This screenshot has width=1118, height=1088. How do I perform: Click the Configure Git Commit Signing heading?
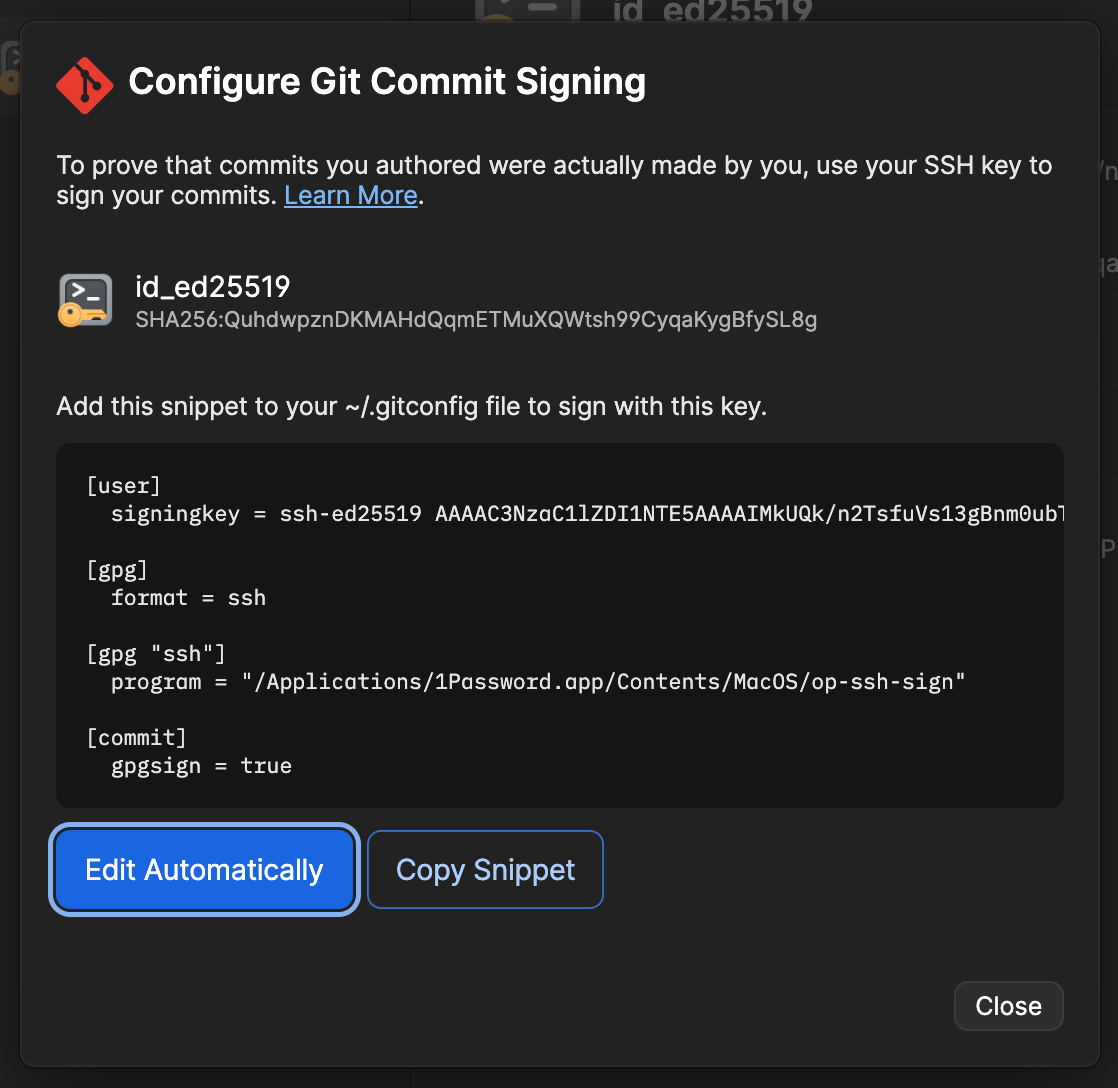pyautogui.click(x=387, y=82)
